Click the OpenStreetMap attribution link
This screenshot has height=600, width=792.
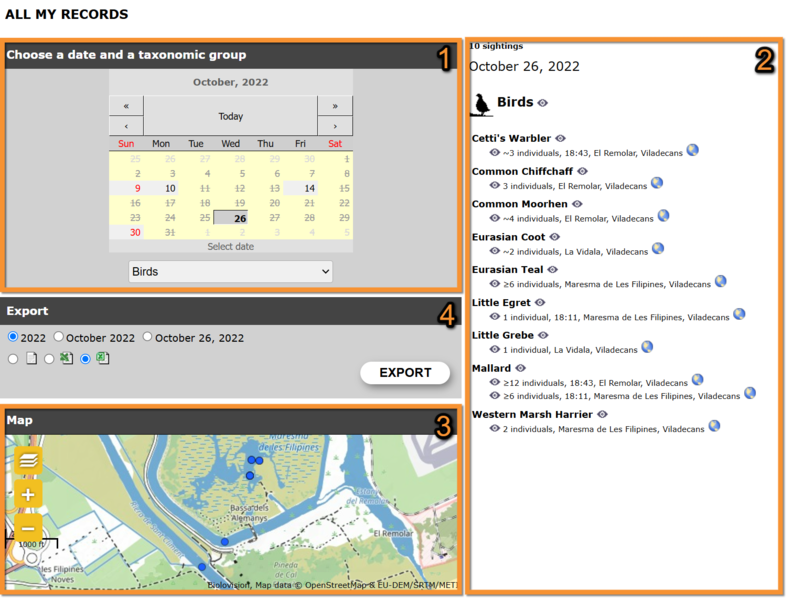coord(341,585)
